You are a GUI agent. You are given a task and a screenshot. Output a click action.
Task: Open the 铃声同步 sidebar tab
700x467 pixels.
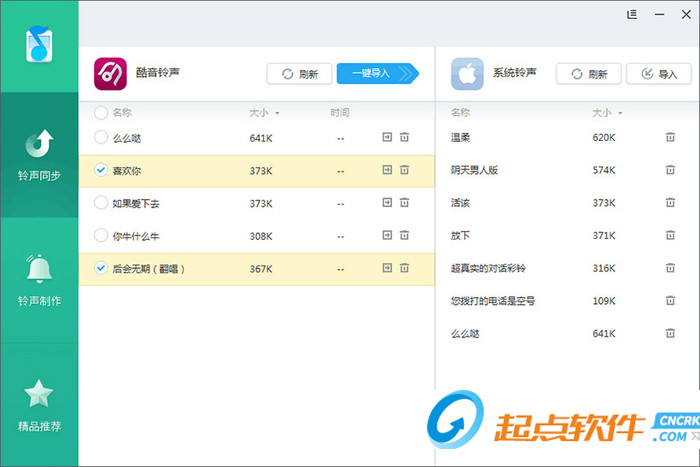pos(39,155)
